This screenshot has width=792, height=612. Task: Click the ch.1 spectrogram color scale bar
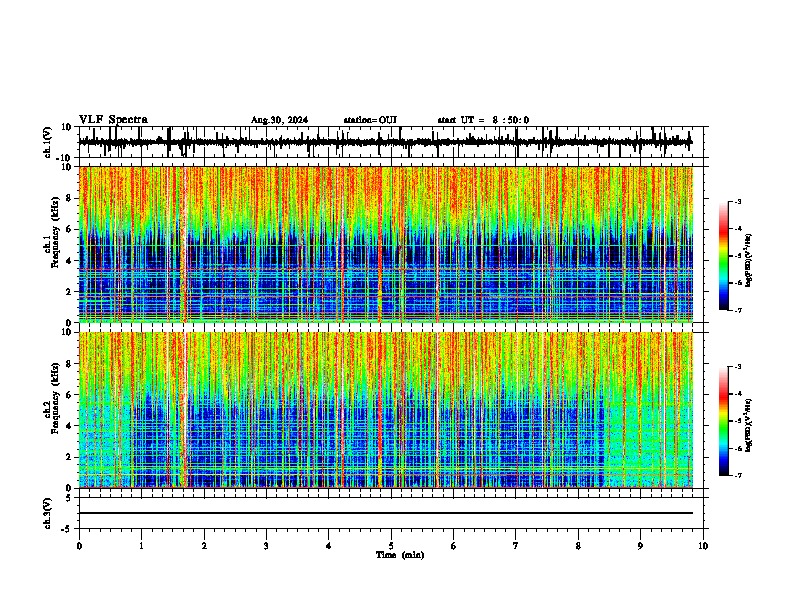click(x=724, y=256)
